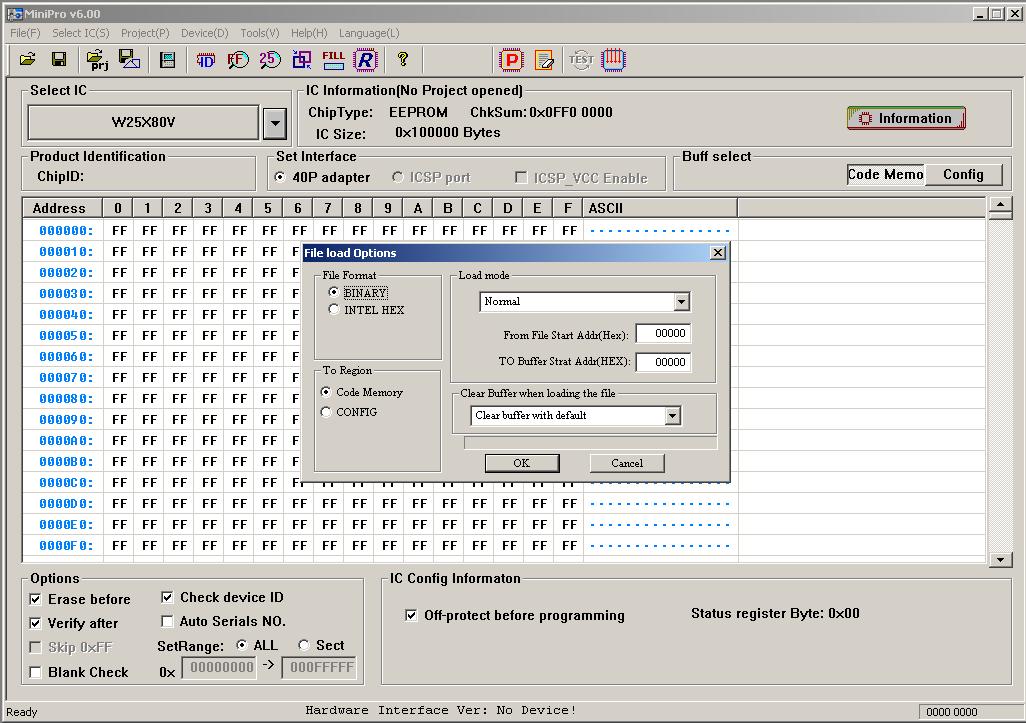Save buffer with the floppy disk icon
The width and height of the screenshot is (1026, 723).
59,60
